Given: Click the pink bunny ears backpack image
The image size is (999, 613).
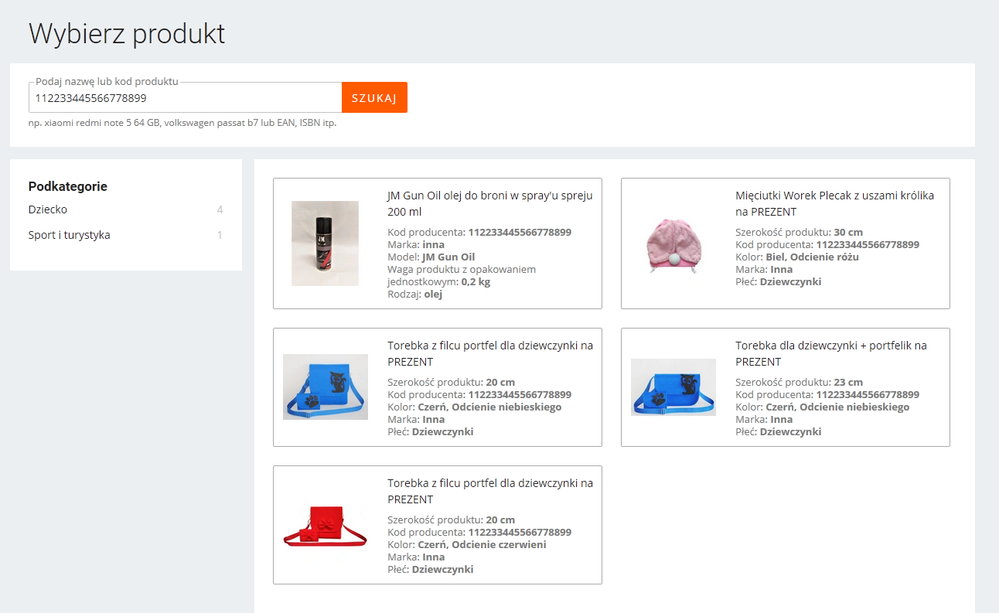Looking at the screenshot, I should click(x=672, y=244).
